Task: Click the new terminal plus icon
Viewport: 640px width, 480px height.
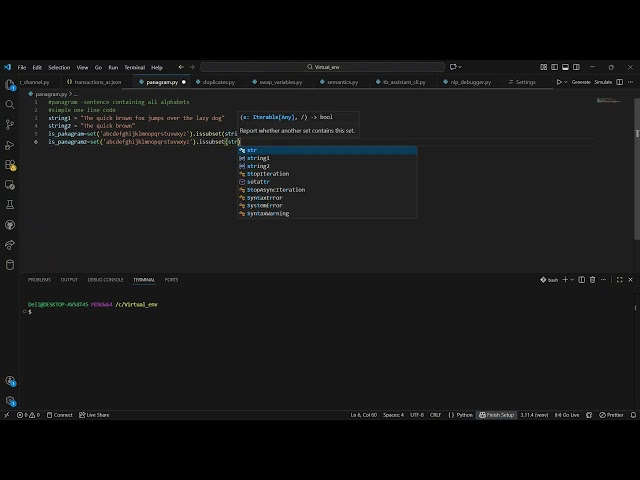Action: pos(565,280)
